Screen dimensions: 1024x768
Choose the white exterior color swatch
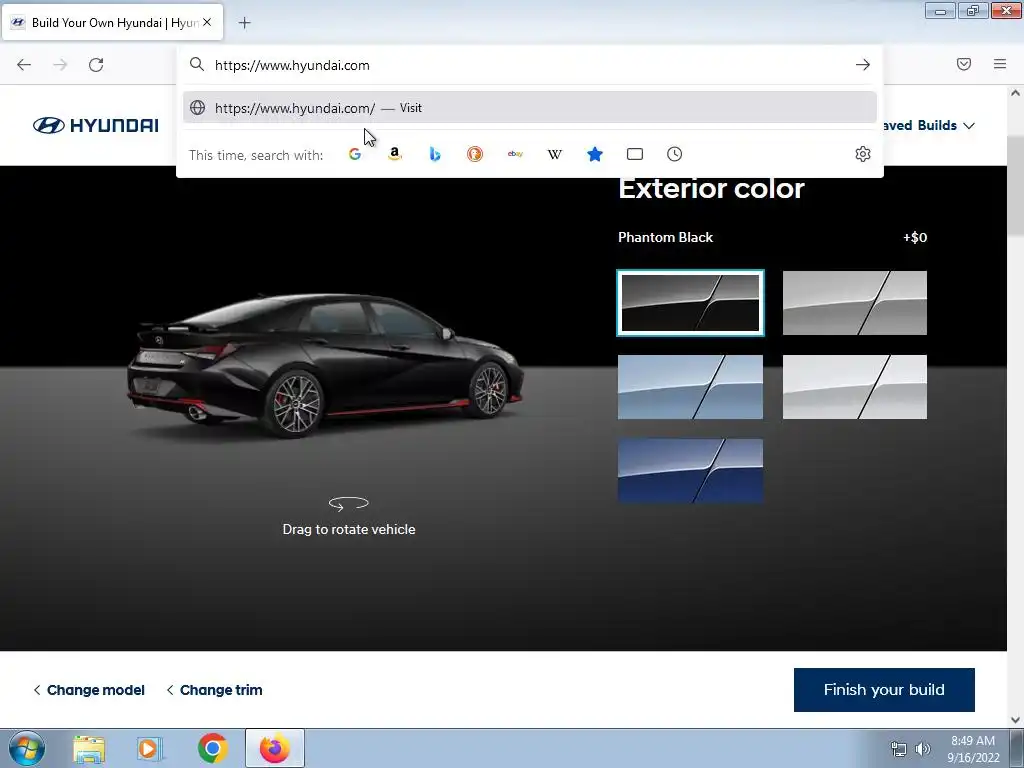[855, 387]
